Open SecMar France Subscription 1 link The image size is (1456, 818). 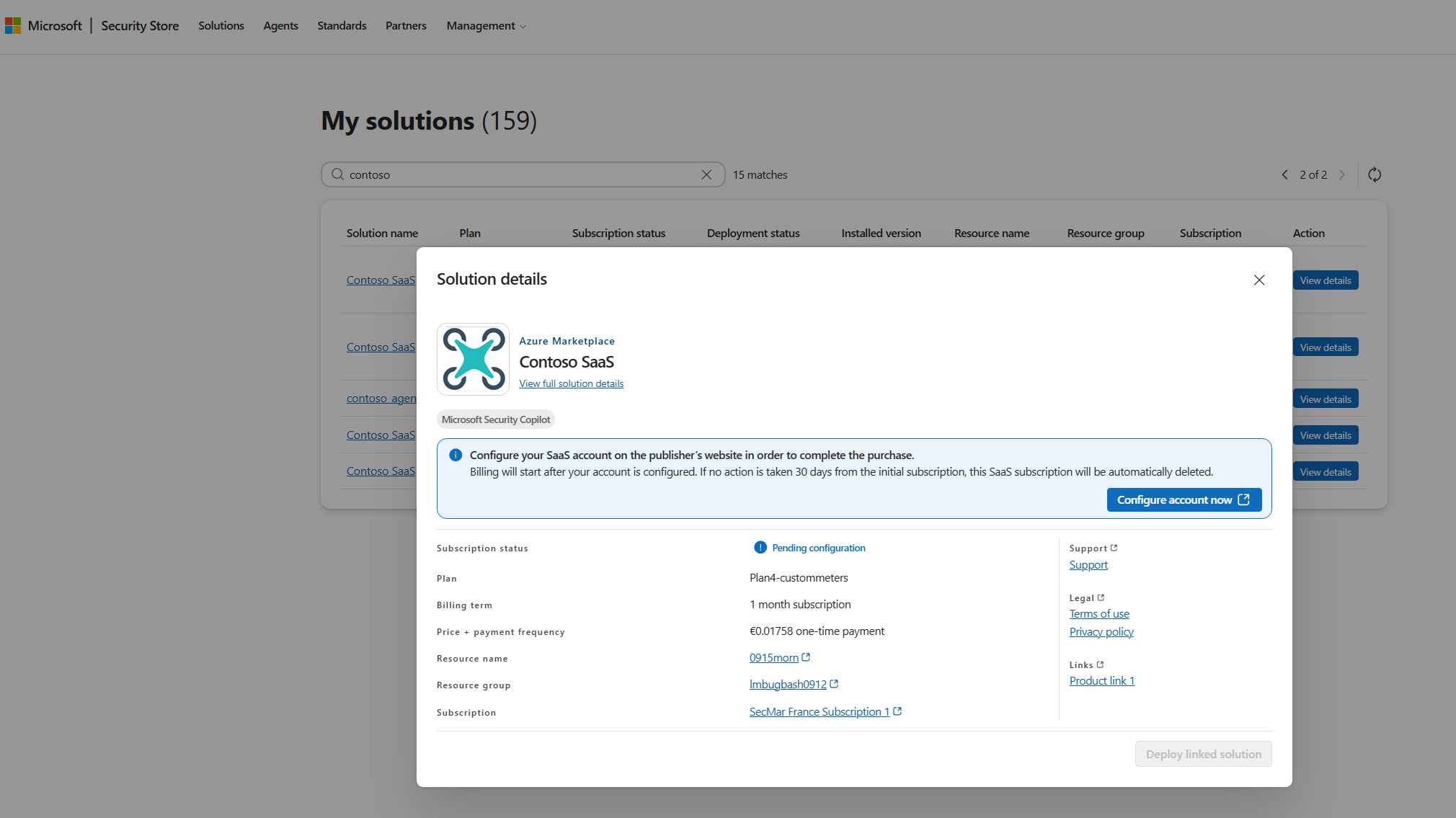(x=819, y=711)
